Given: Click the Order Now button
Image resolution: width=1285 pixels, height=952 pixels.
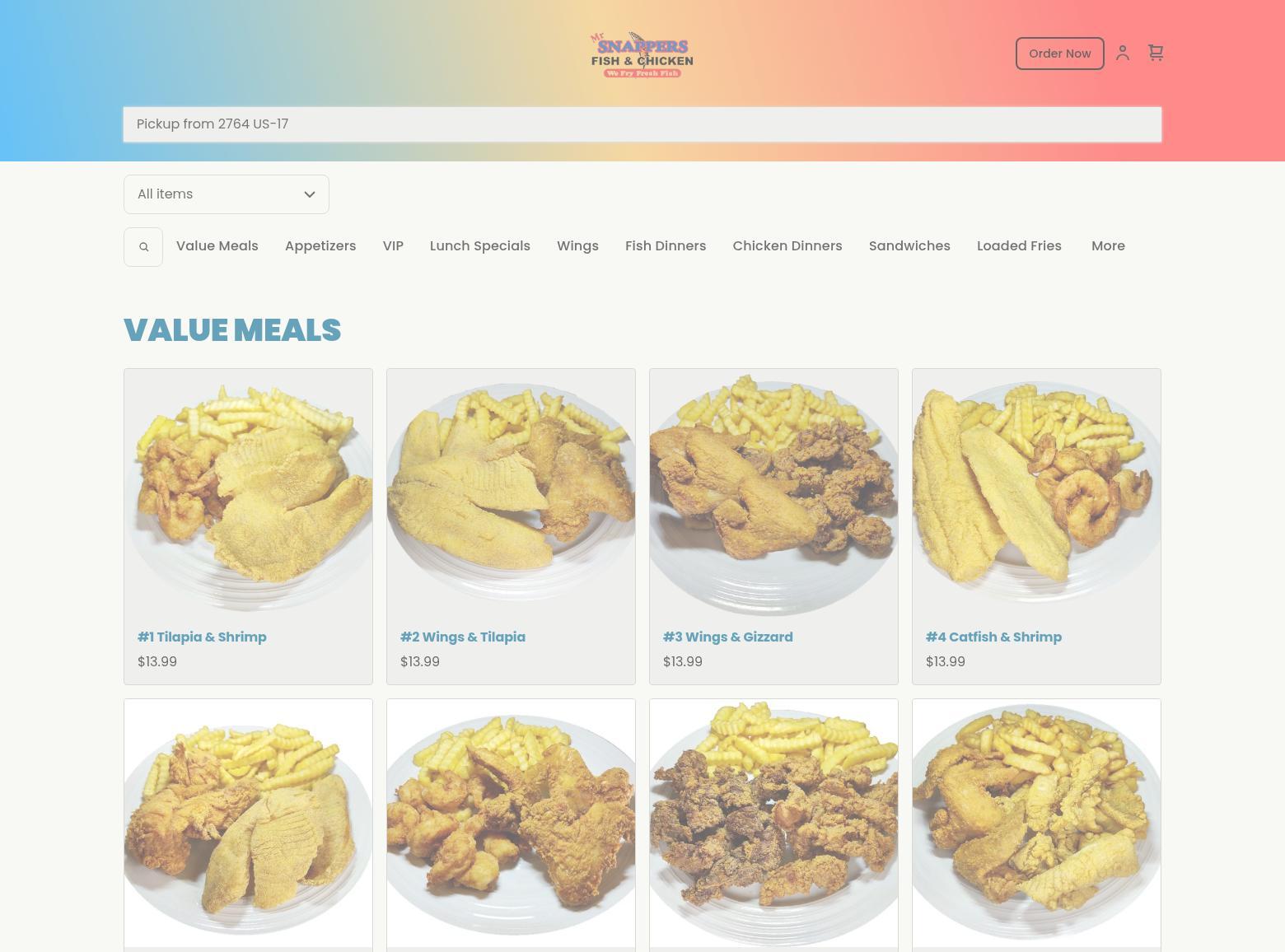Looking at the screenshot, I should pos(1059,54).
